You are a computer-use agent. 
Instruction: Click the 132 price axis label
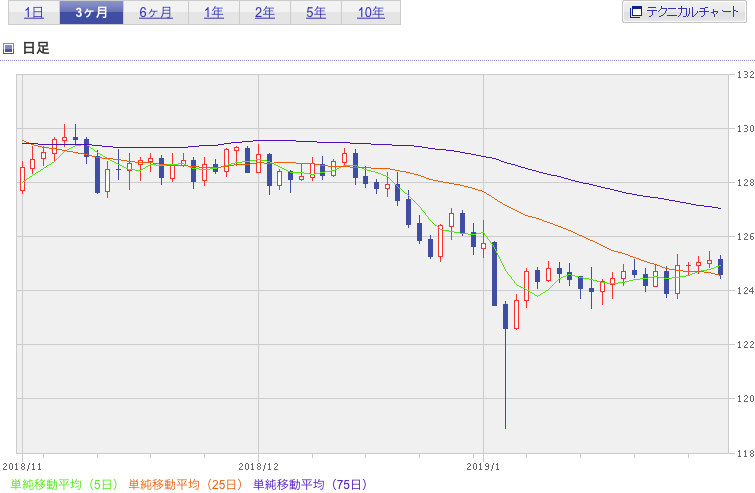click(x=745, y=75)
